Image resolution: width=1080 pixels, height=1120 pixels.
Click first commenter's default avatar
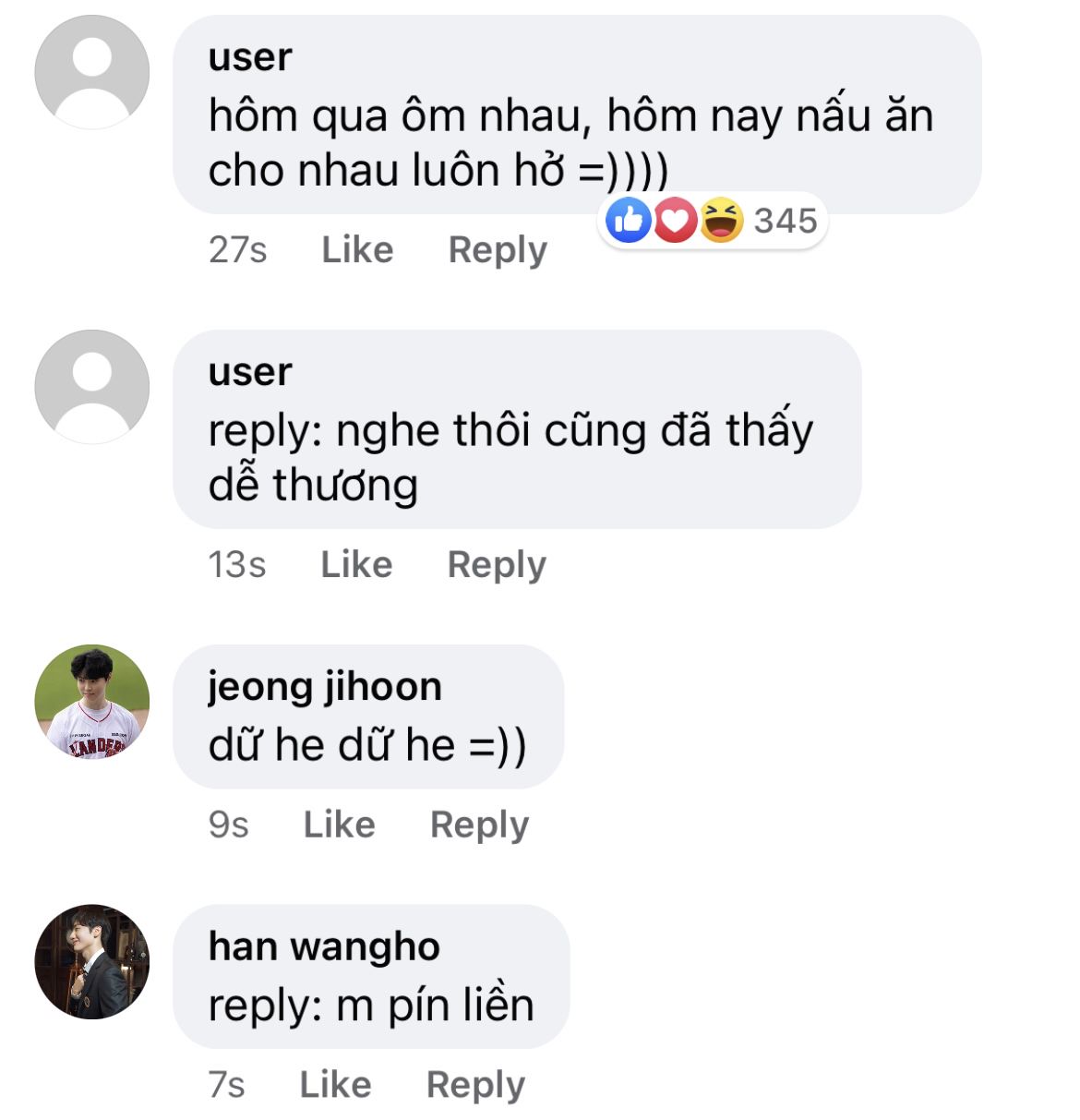coord(92,72)
